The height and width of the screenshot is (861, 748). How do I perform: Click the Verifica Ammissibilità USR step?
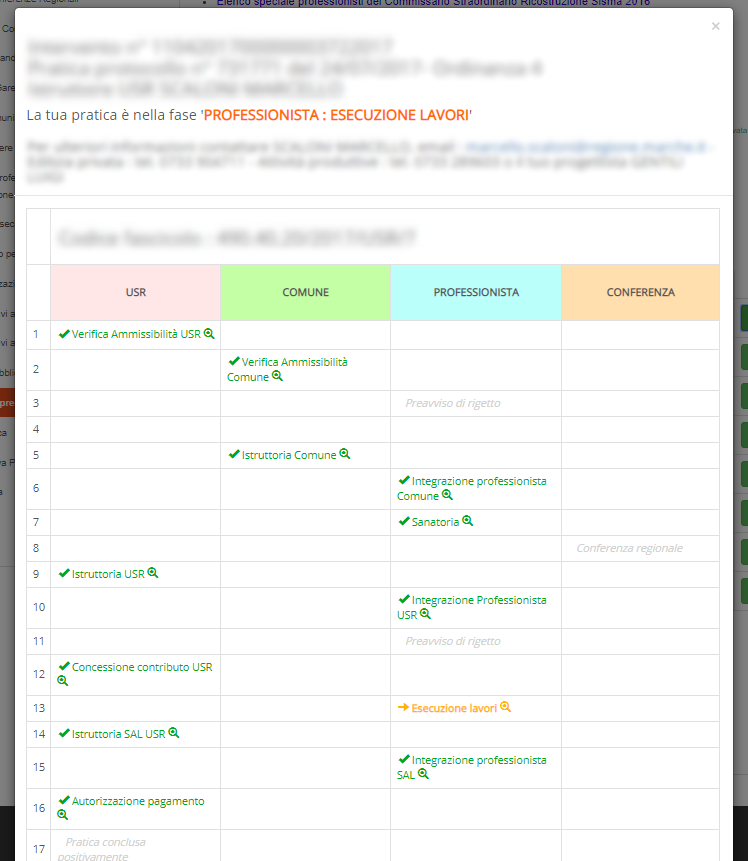136,334
